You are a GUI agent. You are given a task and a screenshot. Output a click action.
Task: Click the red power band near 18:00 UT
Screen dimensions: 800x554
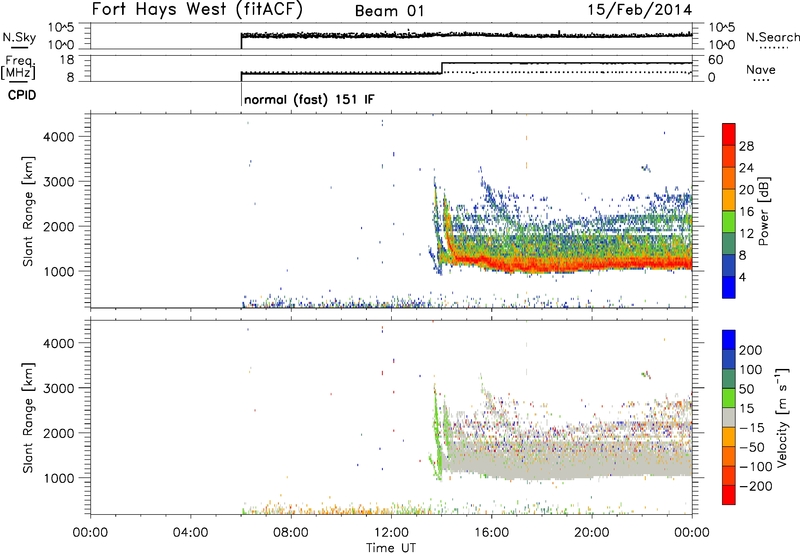pyautogui.click(x=542, y=266)
